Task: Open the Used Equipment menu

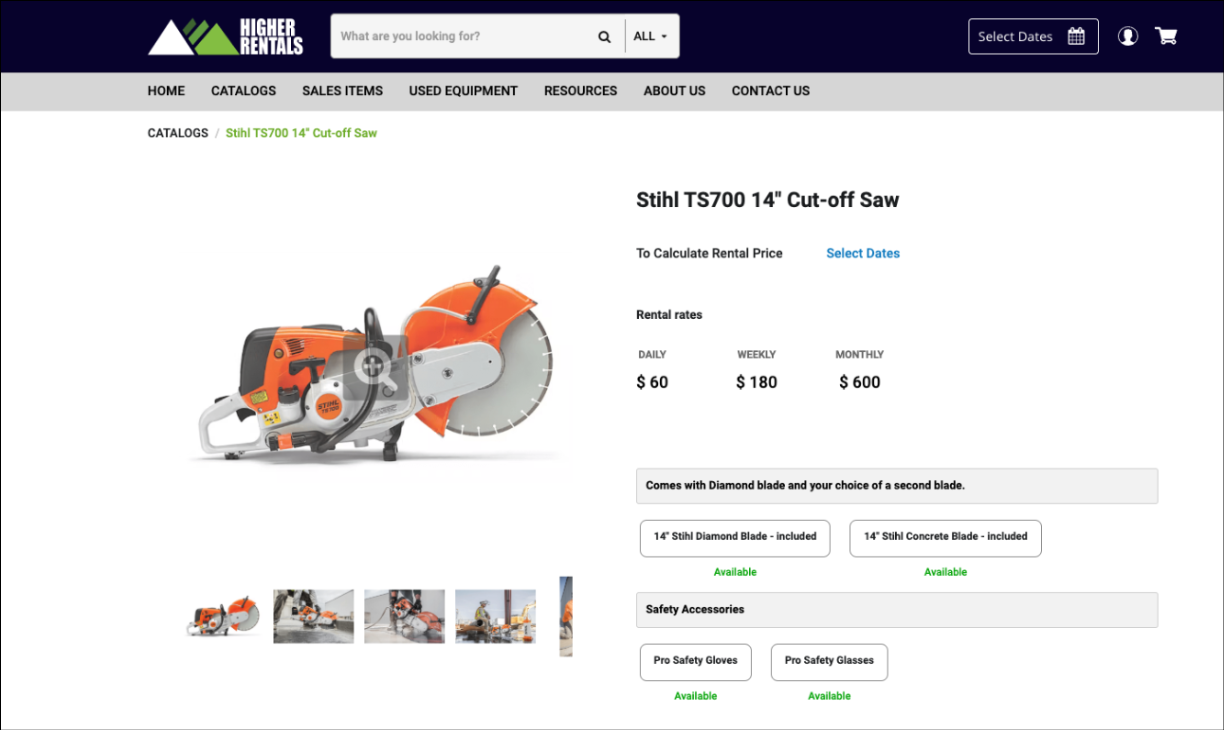Action: (463, 91)
